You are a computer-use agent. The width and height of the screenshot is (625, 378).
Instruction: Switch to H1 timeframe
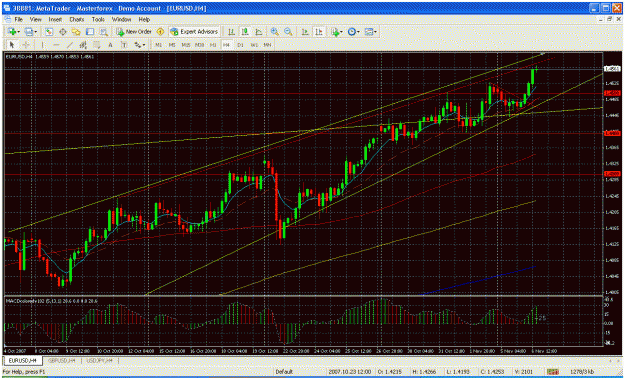coord(213,45)
